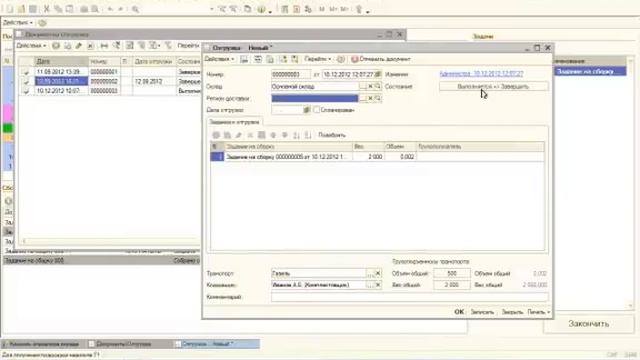Click the Номер input field 000000003
The width and height of the screenshot is (640, 360).
pyautogui.click(x=291, y=74)
